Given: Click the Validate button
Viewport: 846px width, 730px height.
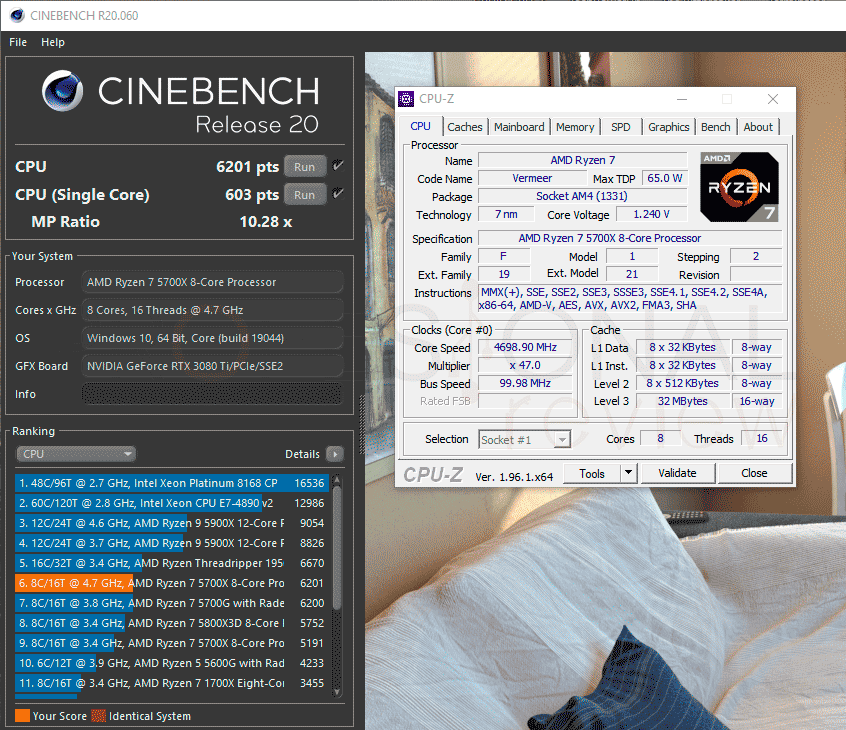Looking at the screenshot, I should point(678,473).
